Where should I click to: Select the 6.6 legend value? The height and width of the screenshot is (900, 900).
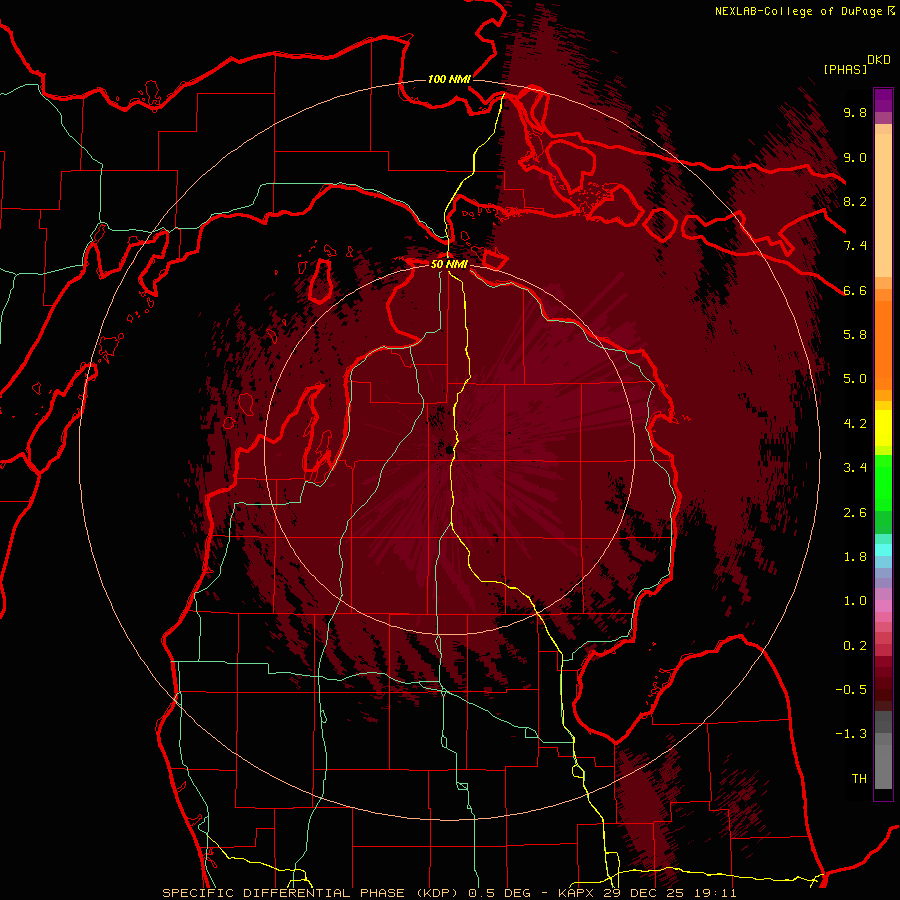click(855, 290)
